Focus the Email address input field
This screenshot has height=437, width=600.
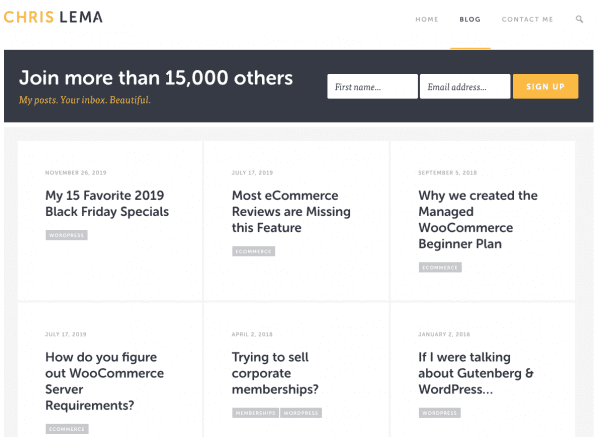pos(465,86)
